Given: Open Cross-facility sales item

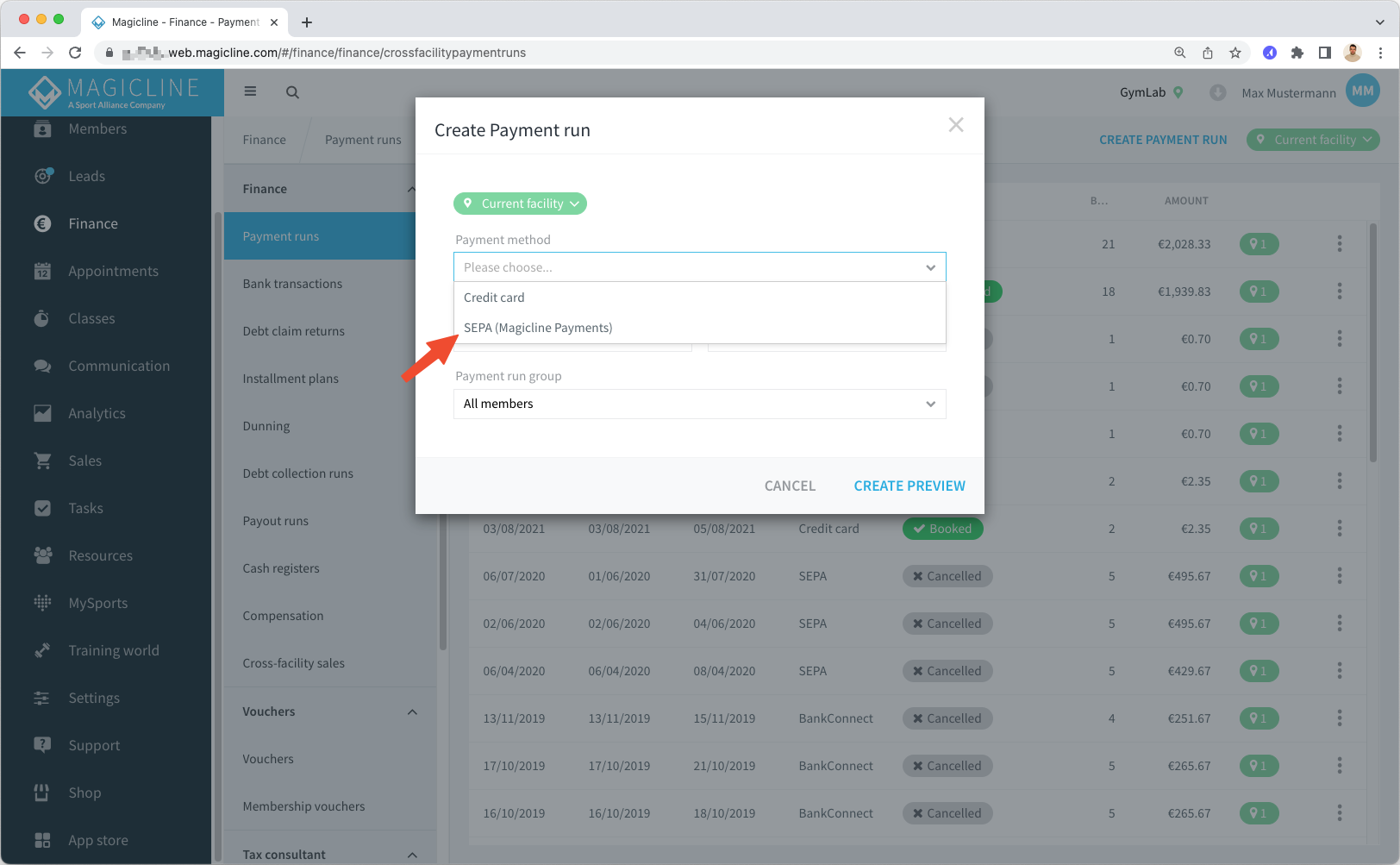Looking at the screenshot, I should [293, 663].
